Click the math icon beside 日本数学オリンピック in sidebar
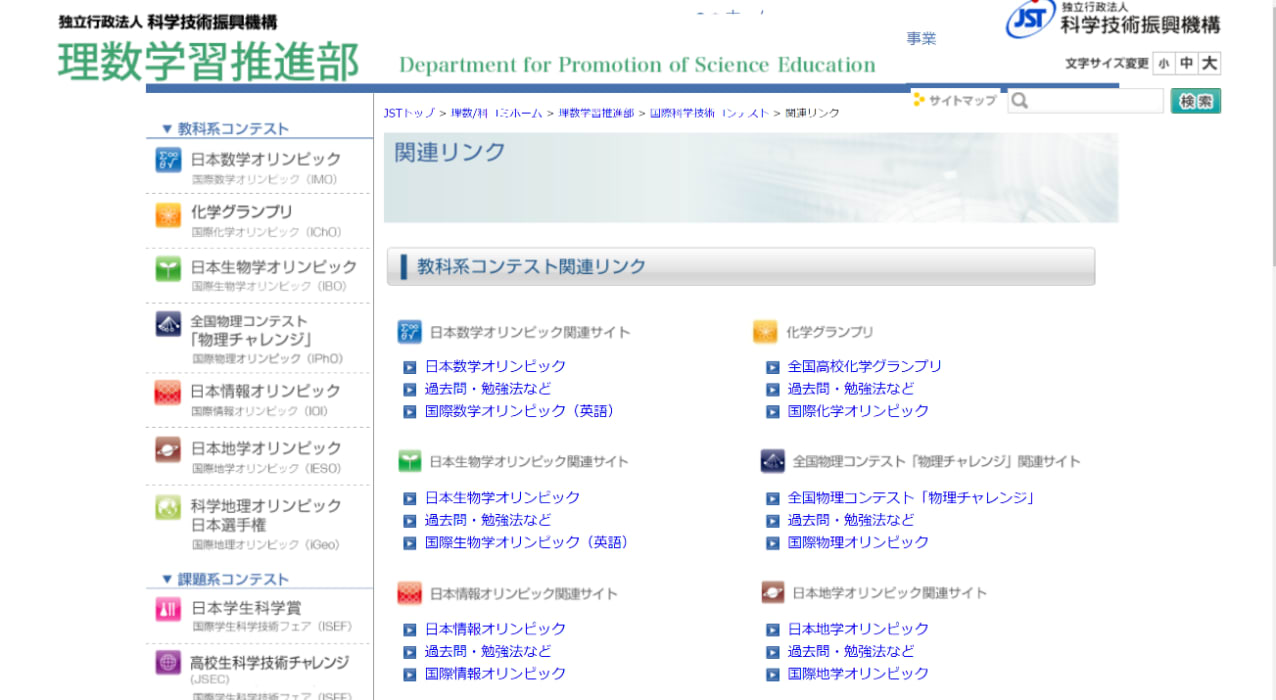The width and height of the screenshot is (1276, 700). 168,160
